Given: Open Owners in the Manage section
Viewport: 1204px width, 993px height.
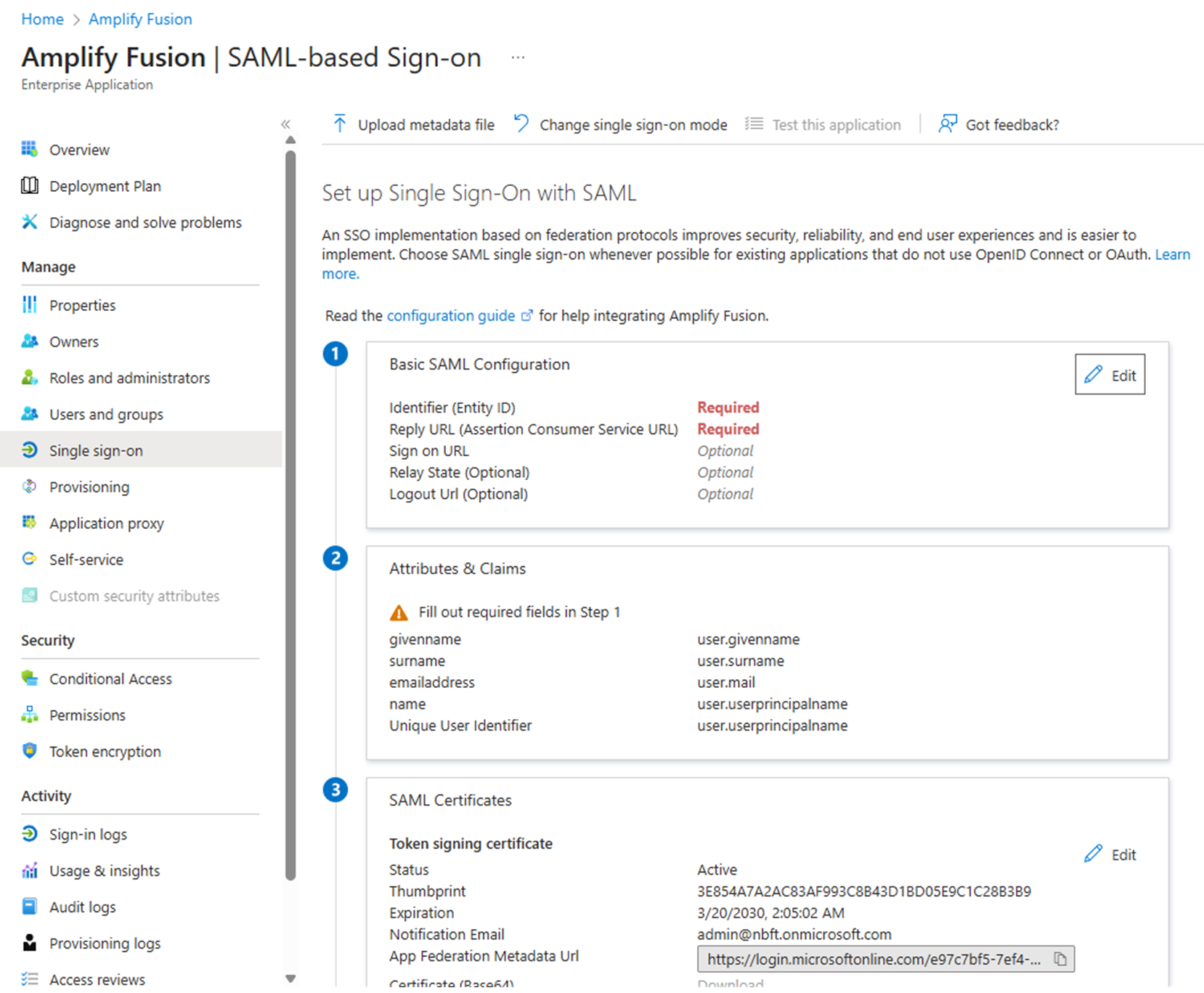Looking at the screenshot, I should tap(74, 341).
